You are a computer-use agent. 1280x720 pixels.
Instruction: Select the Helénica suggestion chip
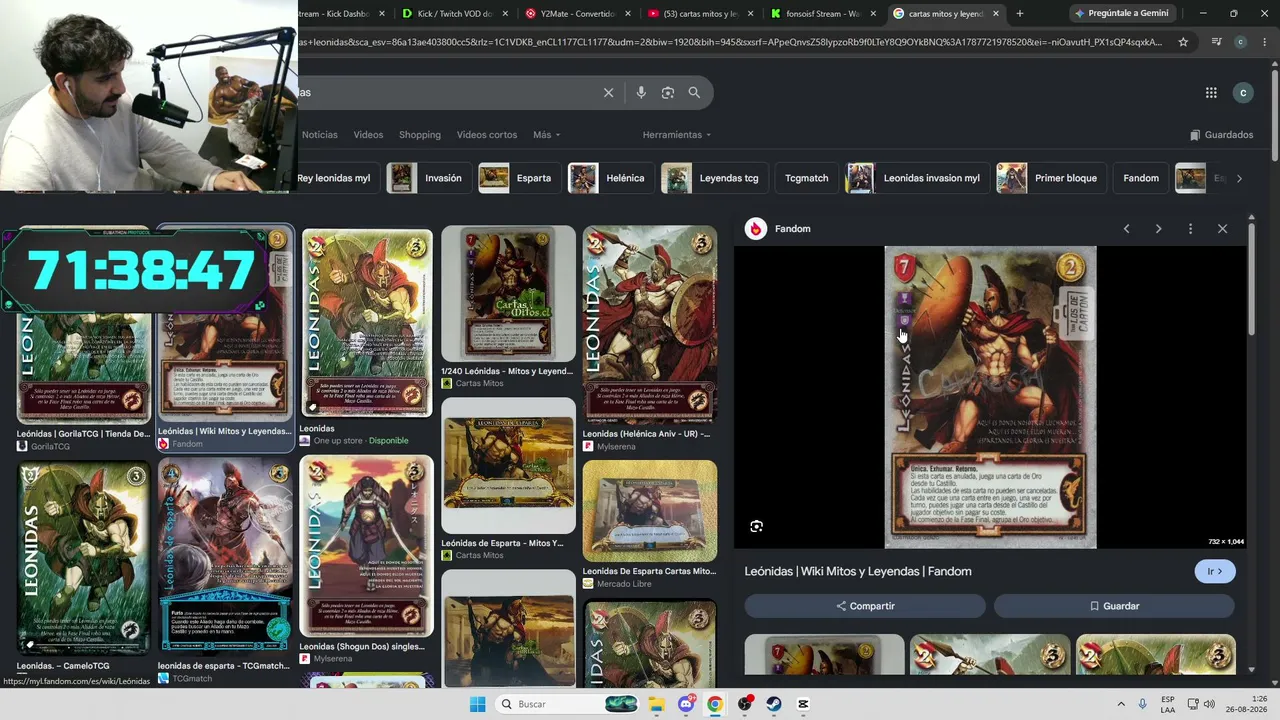[611, 178]
